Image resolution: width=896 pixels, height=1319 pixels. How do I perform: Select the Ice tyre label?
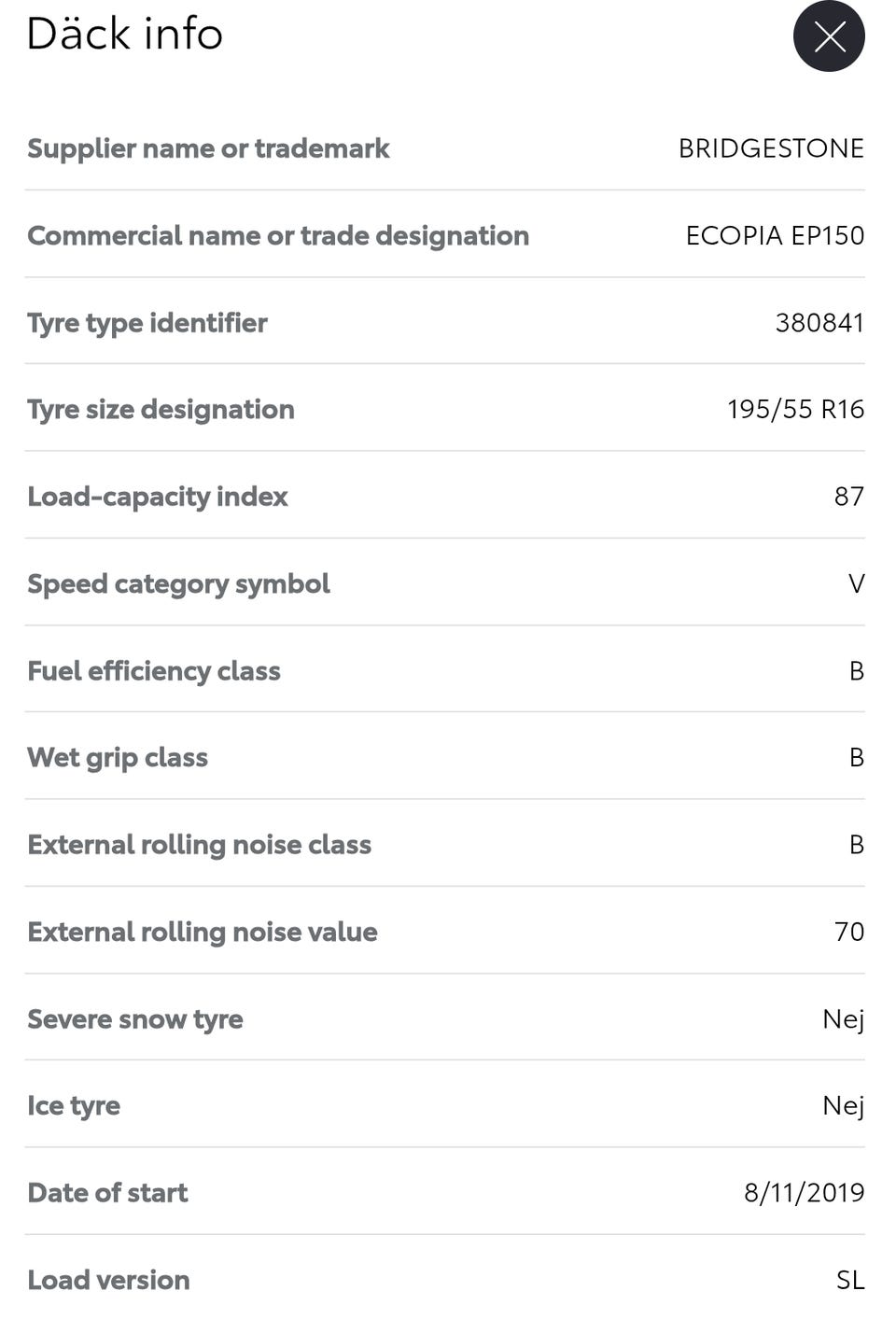click(x=74, y=1106)
